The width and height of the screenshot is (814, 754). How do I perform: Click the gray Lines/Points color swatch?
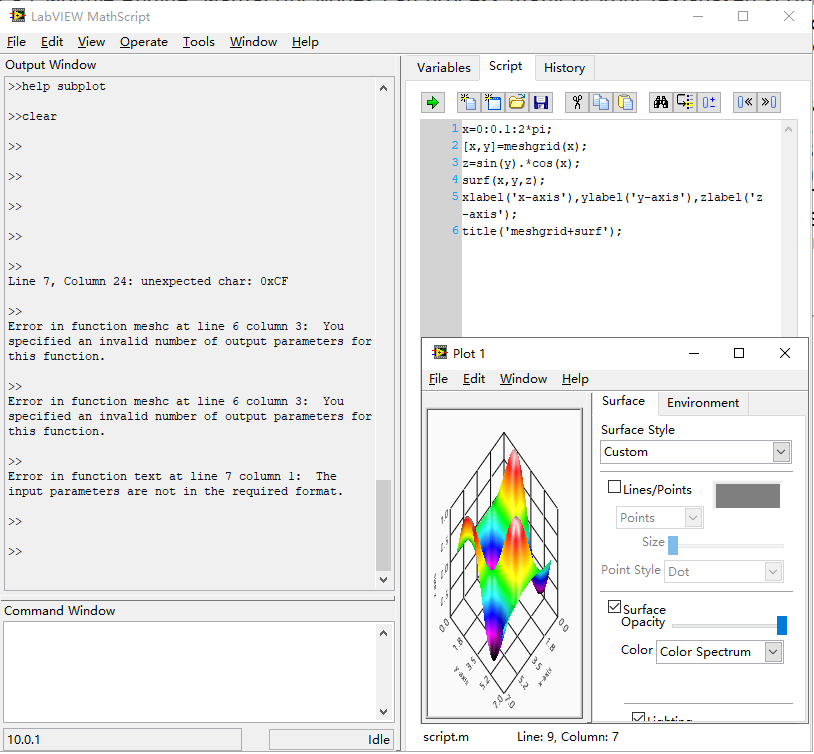coord(748,496)
